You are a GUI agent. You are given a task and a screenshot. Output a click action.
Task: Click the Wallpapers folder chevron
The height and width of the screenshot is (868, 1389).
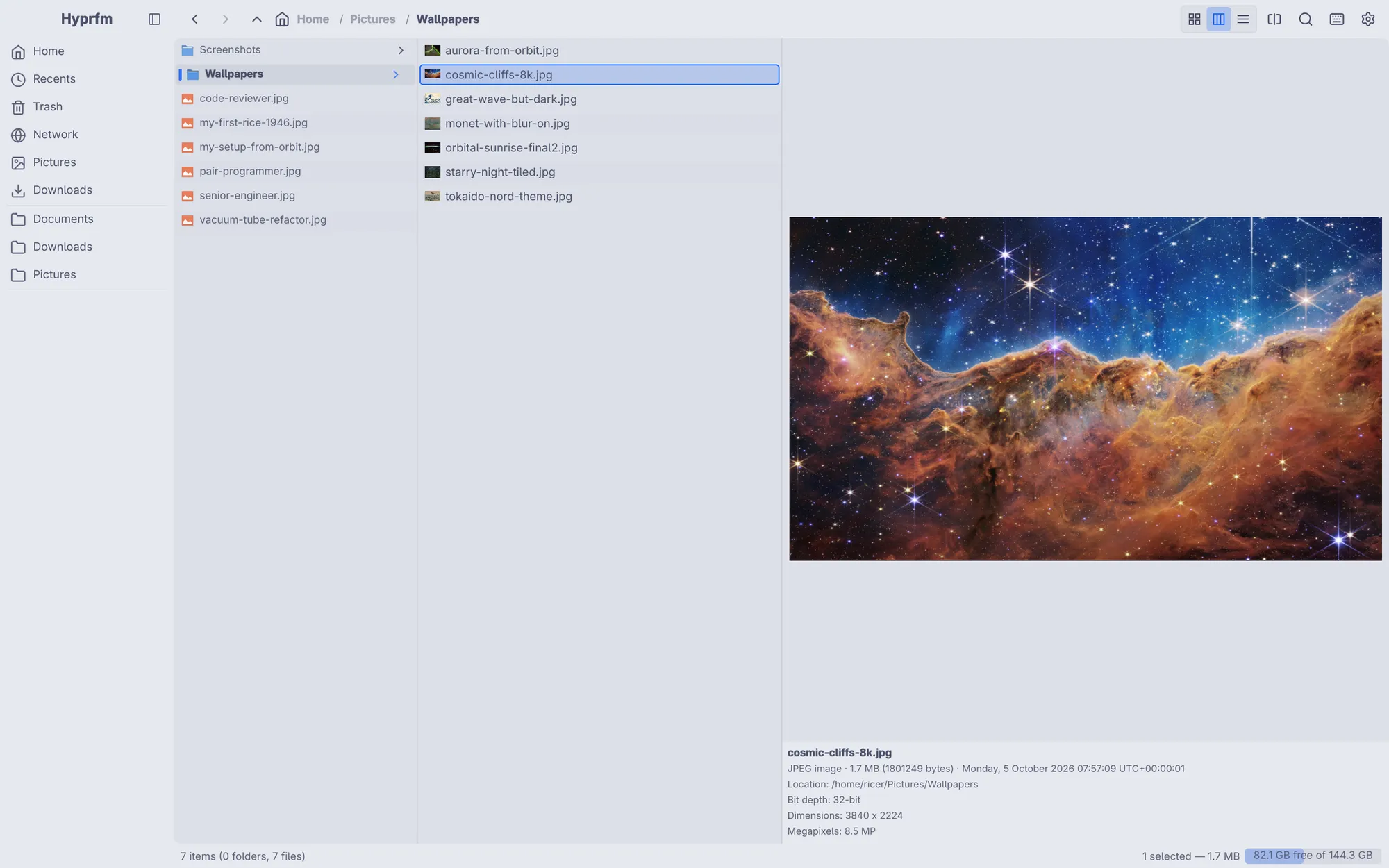(396, 74)
